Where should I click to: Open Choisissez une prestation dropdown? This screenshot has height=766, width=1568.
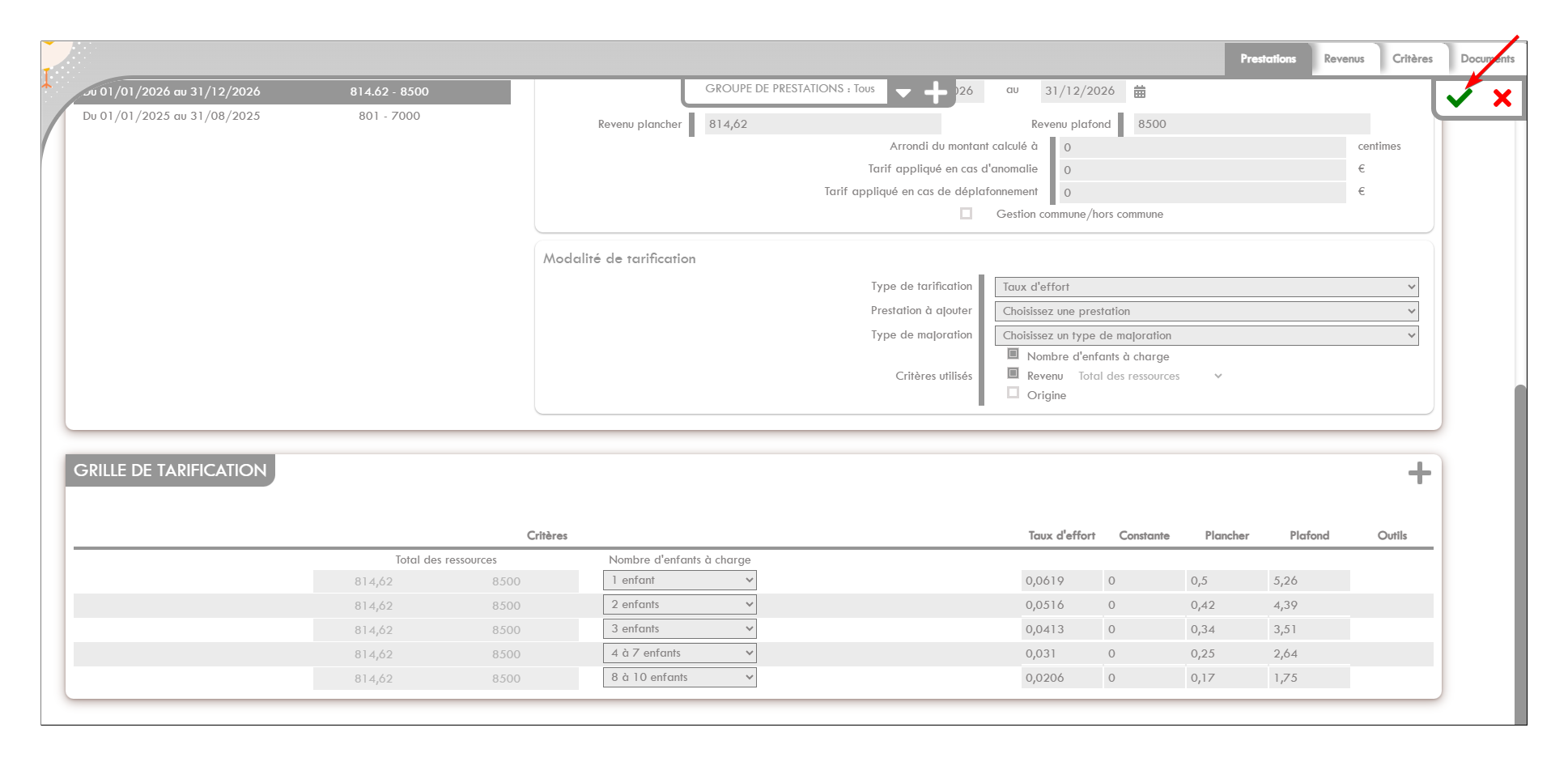point(1205,311)
